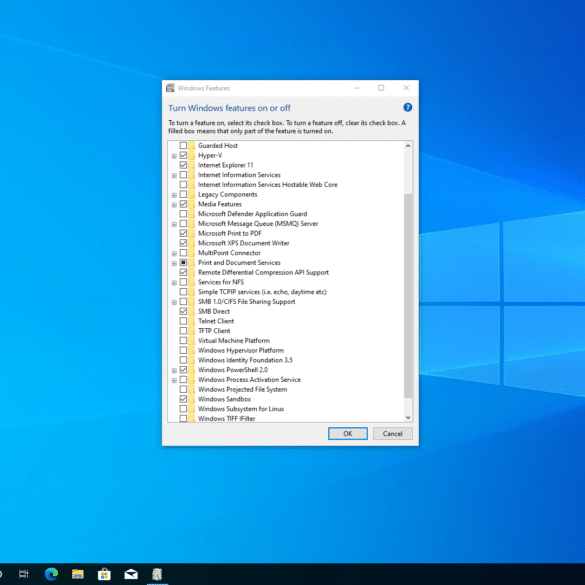Select the Windows Features taskbar icon
The image size is (585, 585).
click(157, 574)
